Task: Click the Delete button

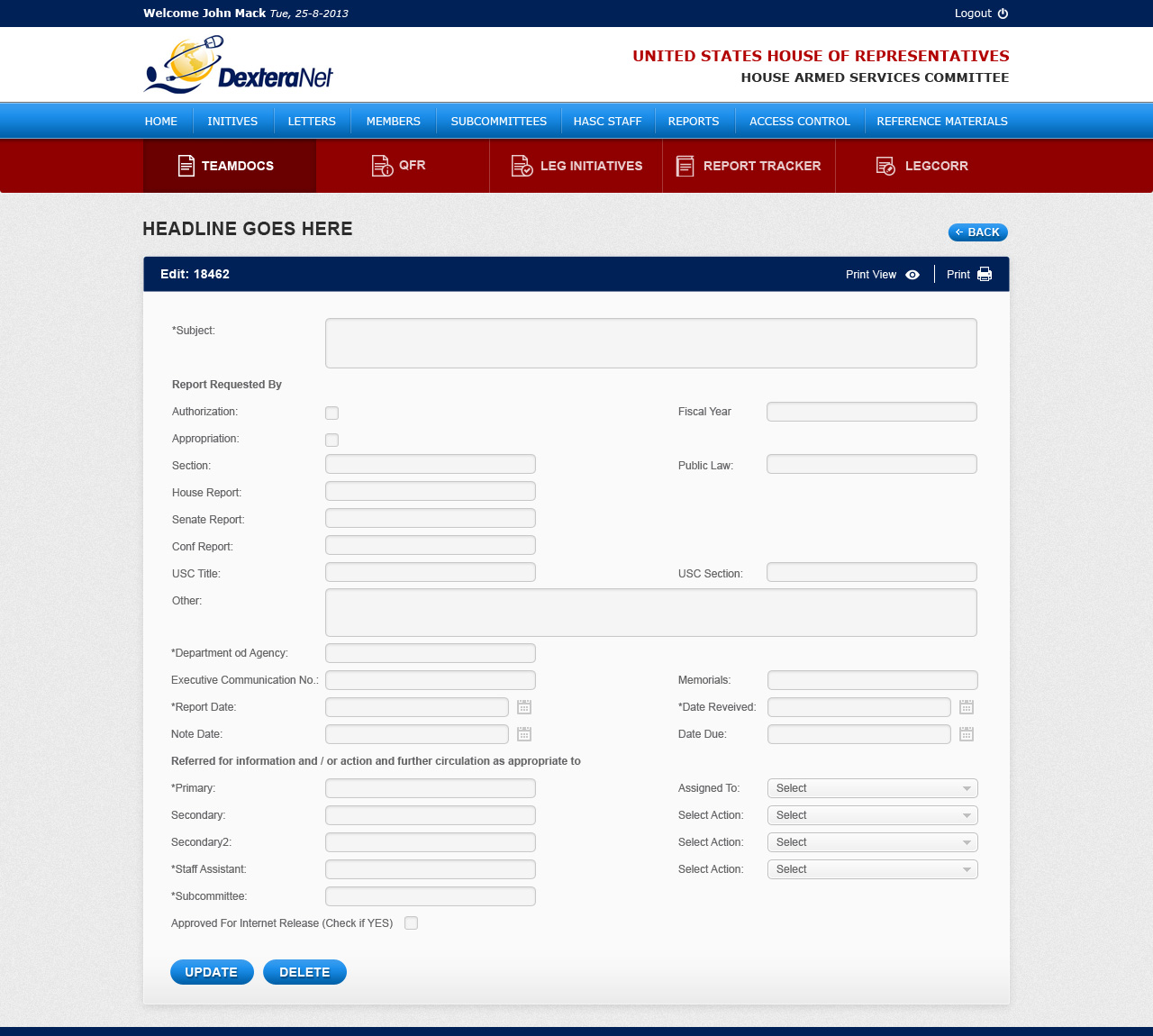Action: click(304, 972)
